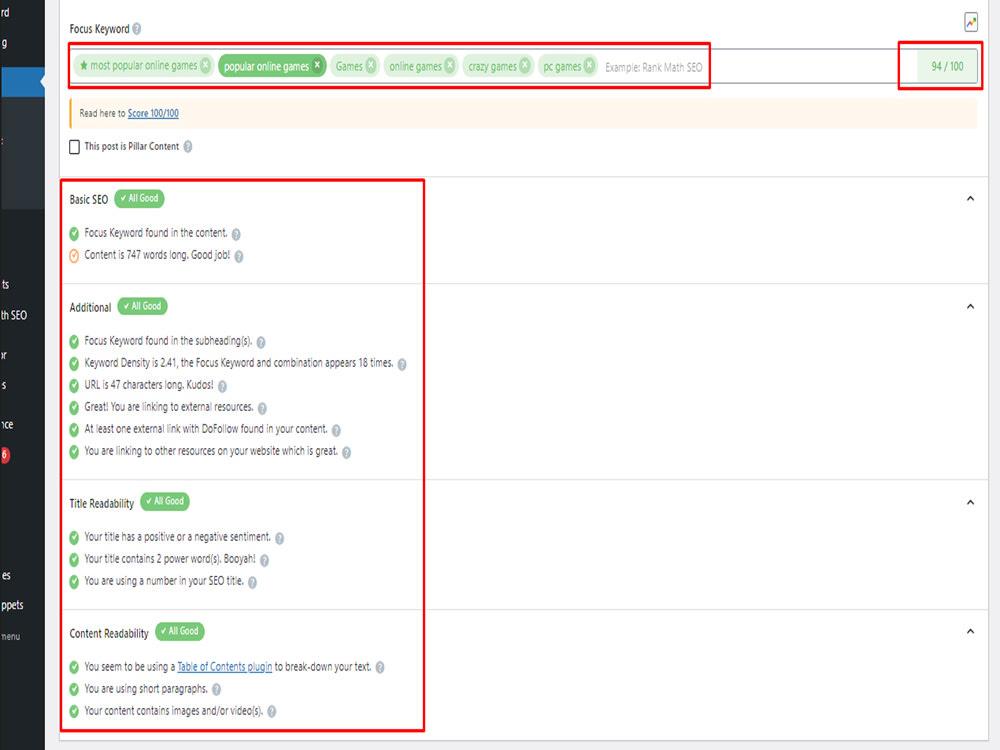This screenshot has height=750, width=1000.
Task: Open the 'Score 100/100' link
Action: point(153,113)
